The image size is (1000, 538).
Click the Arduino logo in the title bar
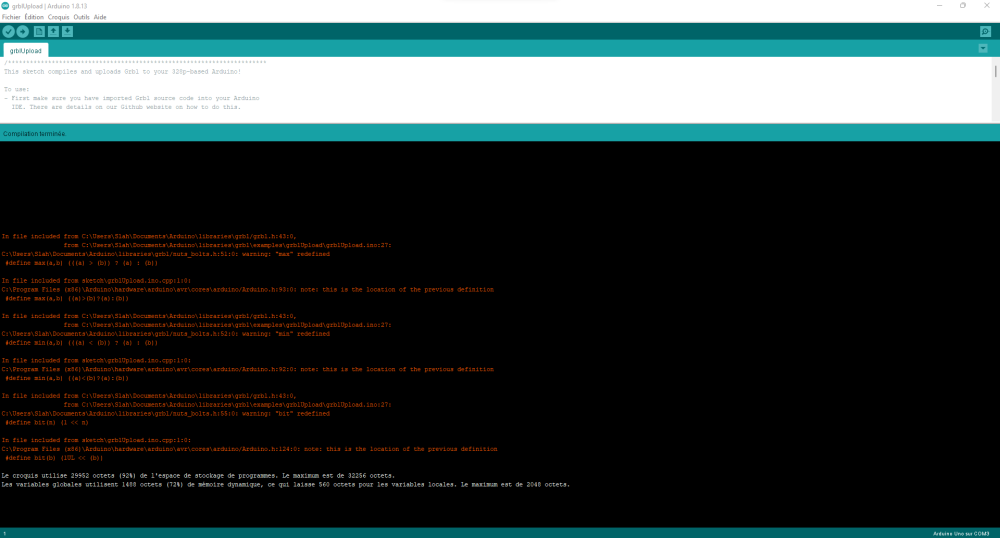click(5, 6)
